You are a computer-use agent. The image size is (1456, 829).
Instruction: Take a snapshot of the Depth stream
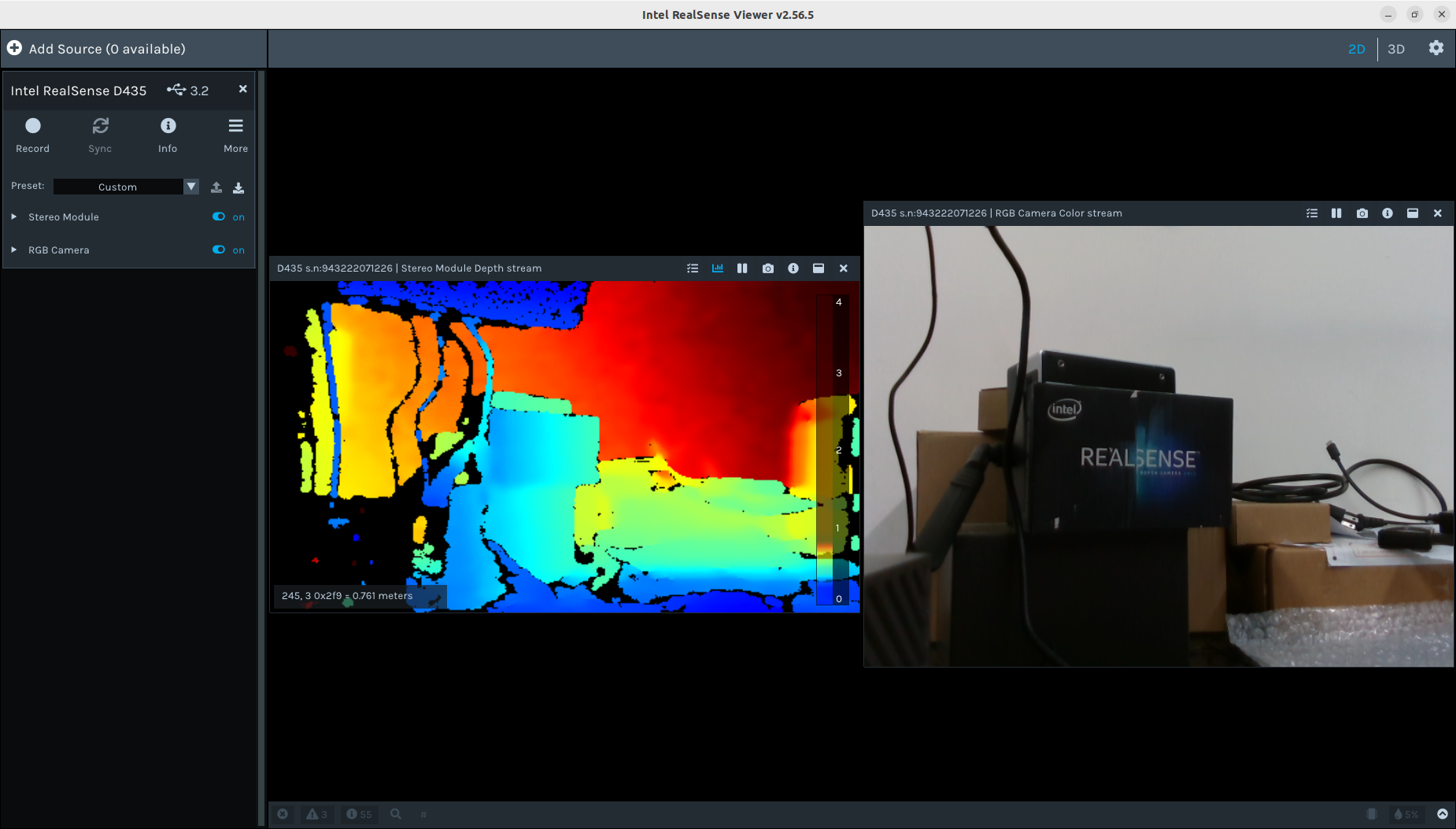pyautogui.click(x=768, y=268)
